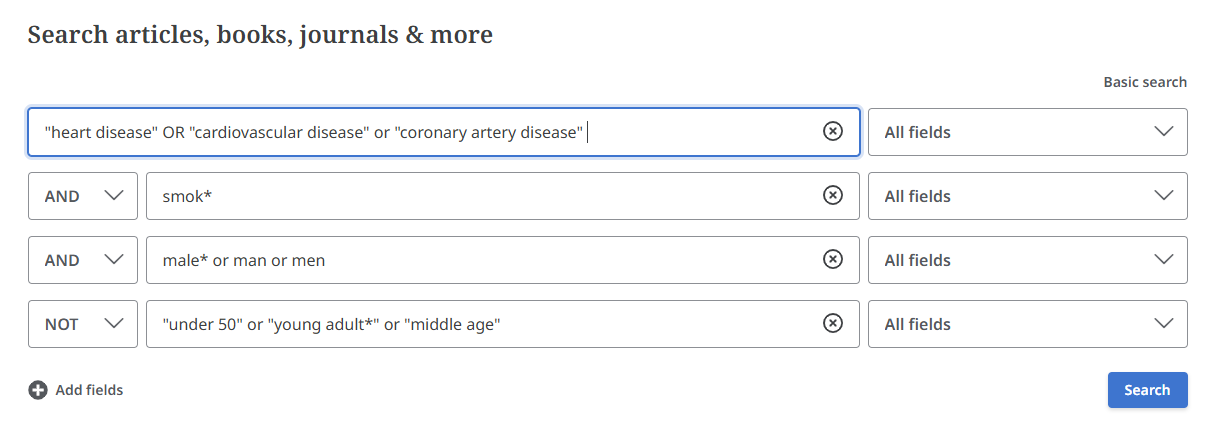The image size is (1228, 433).
Task: Expand All fields dropdown for first row
Action: (x=1028, y=132)
